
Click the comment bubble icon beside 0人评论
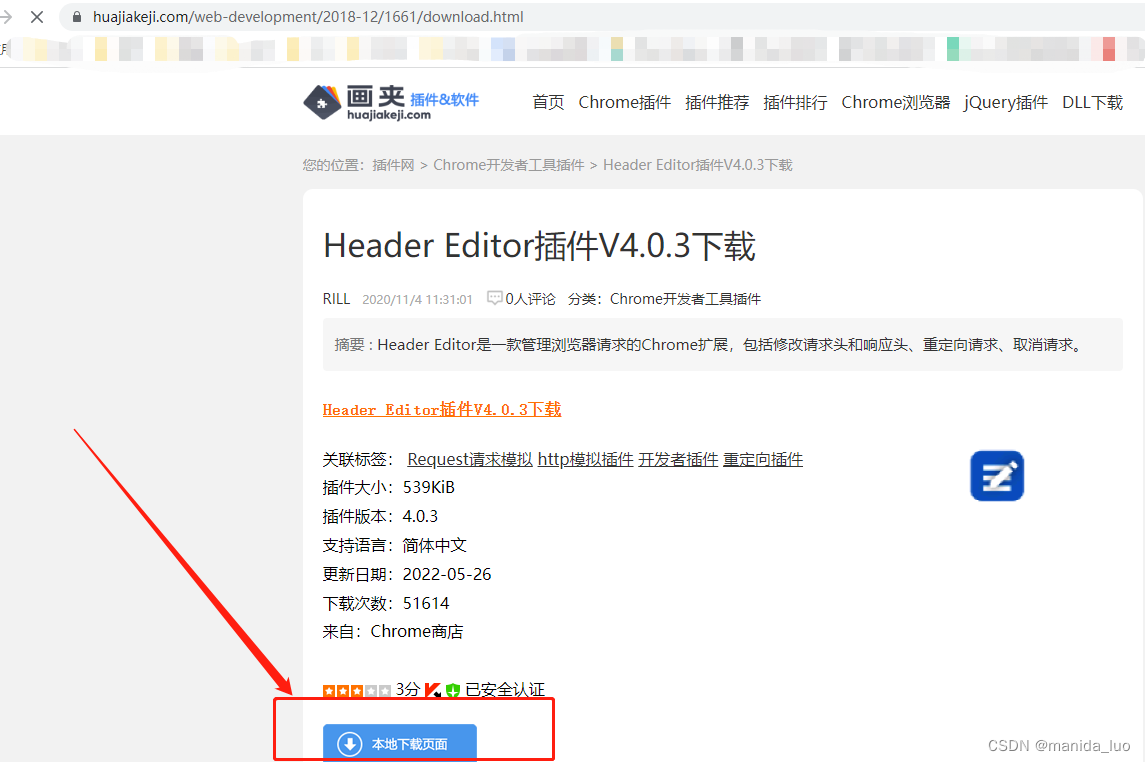(495, 297)
